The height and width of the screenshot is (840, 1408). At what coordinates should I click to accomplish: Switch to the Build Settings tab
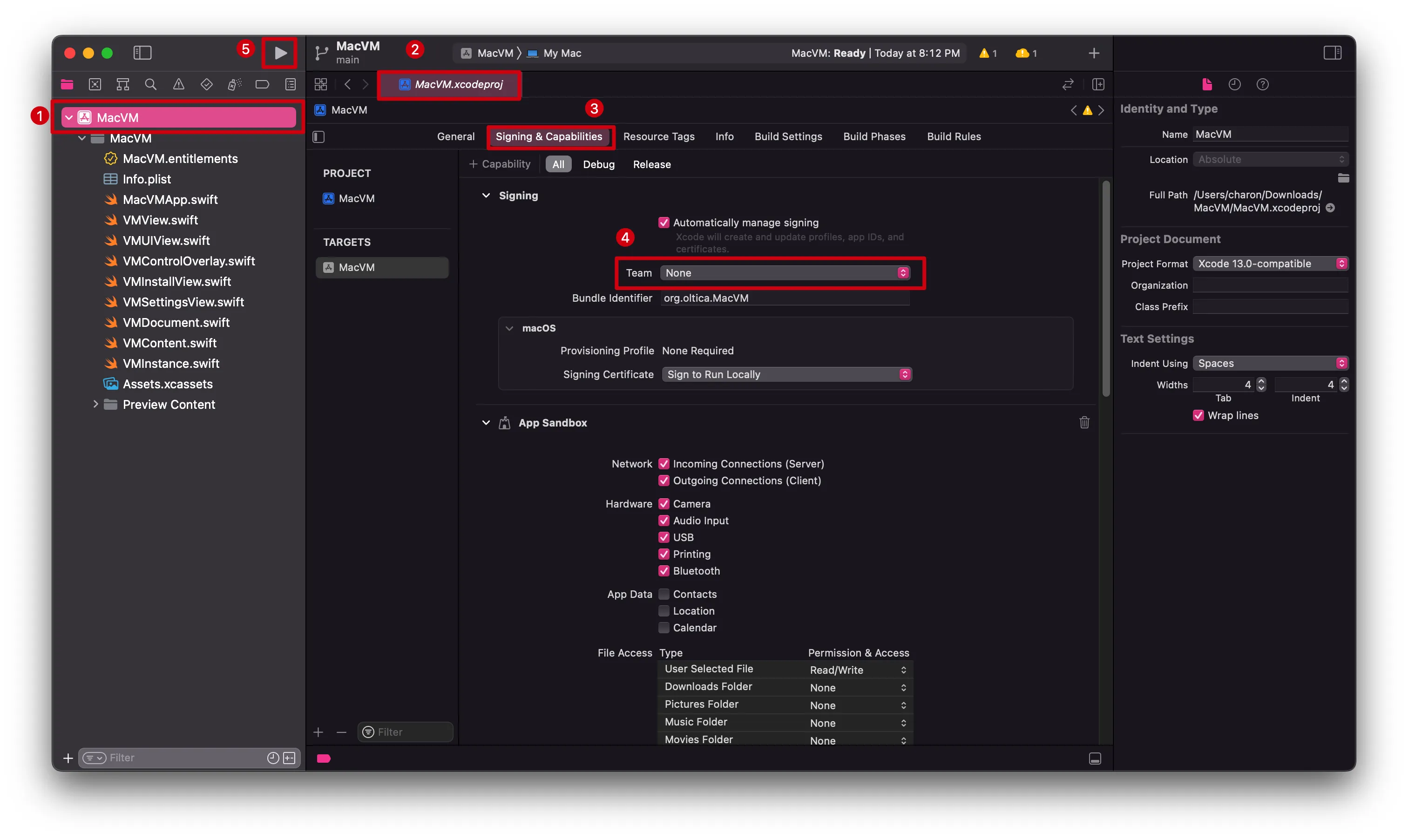788,136
